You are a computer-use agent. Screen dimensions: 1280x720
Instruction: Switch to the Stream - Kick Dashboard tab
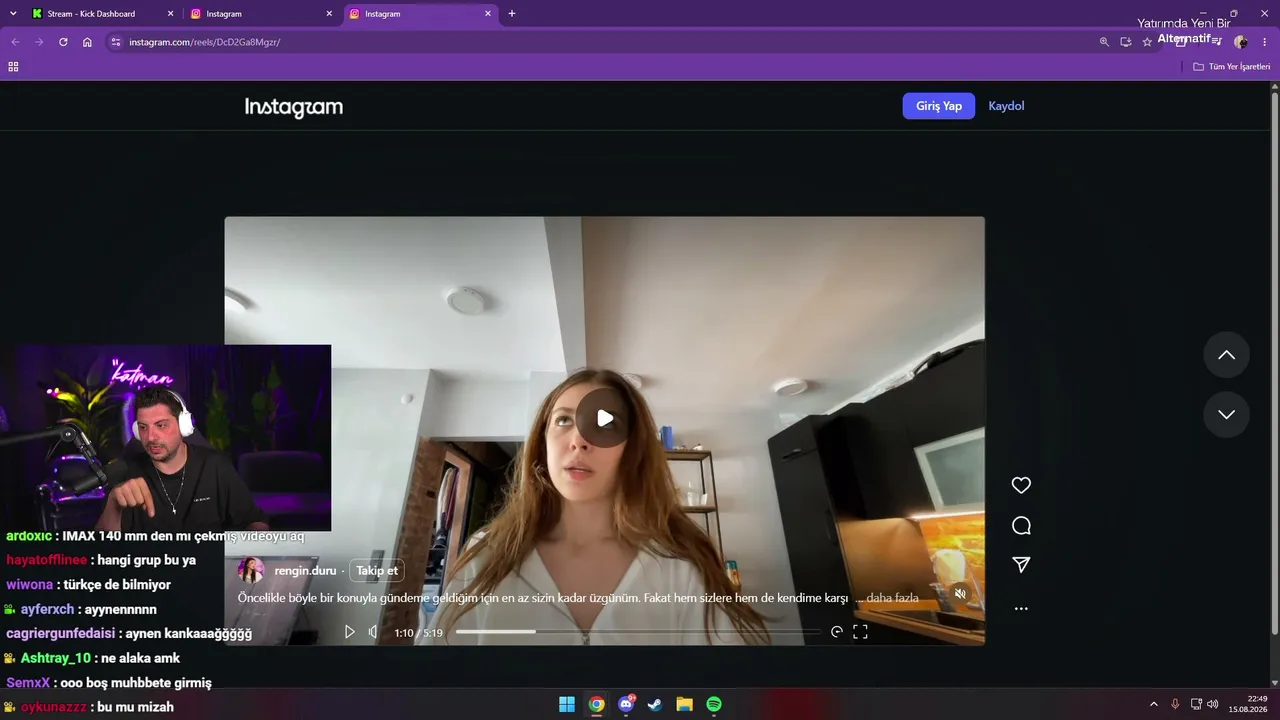coord(102,14)
